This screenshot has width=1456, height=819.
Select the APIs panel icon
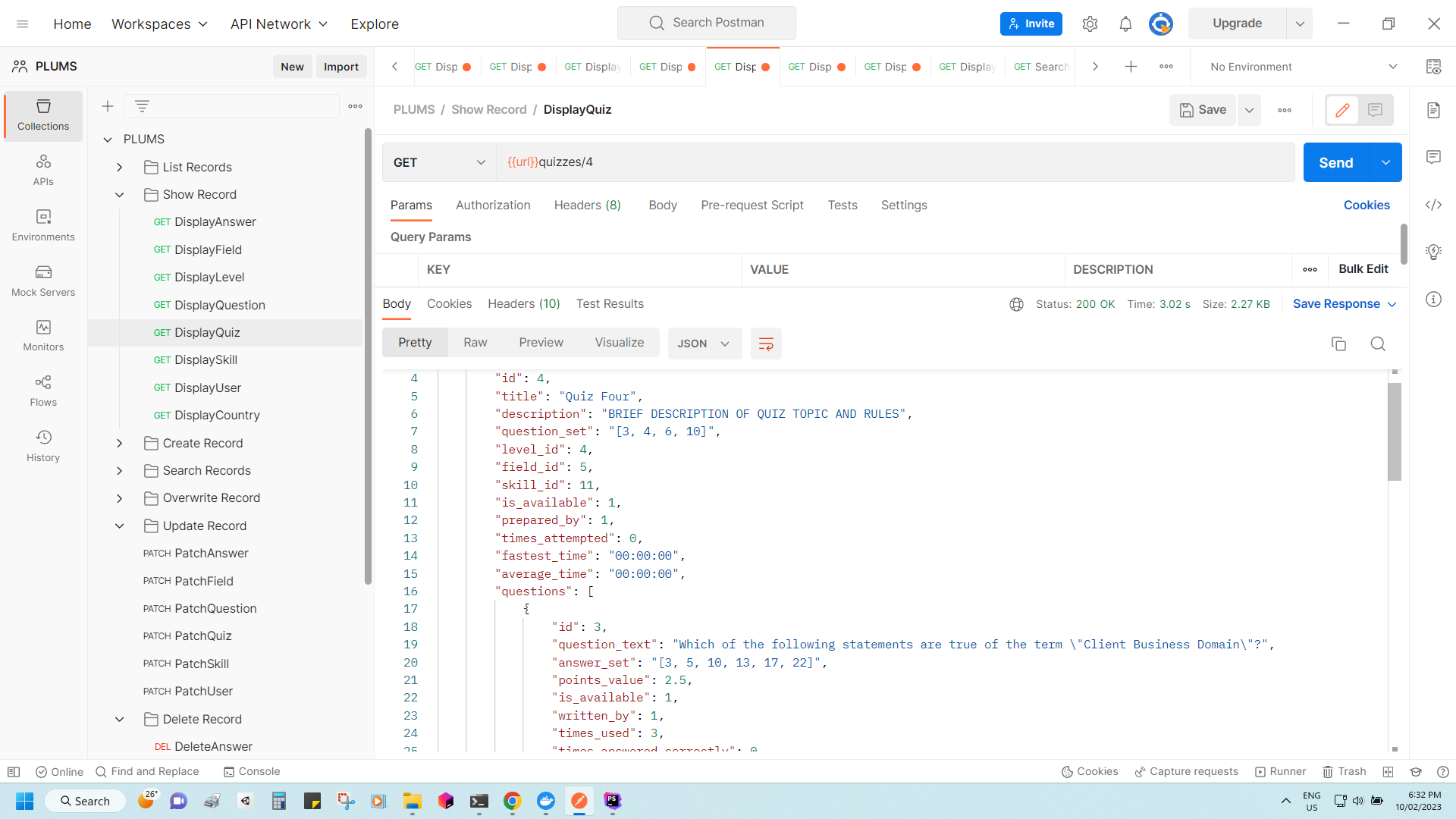[x=42, y=168]
